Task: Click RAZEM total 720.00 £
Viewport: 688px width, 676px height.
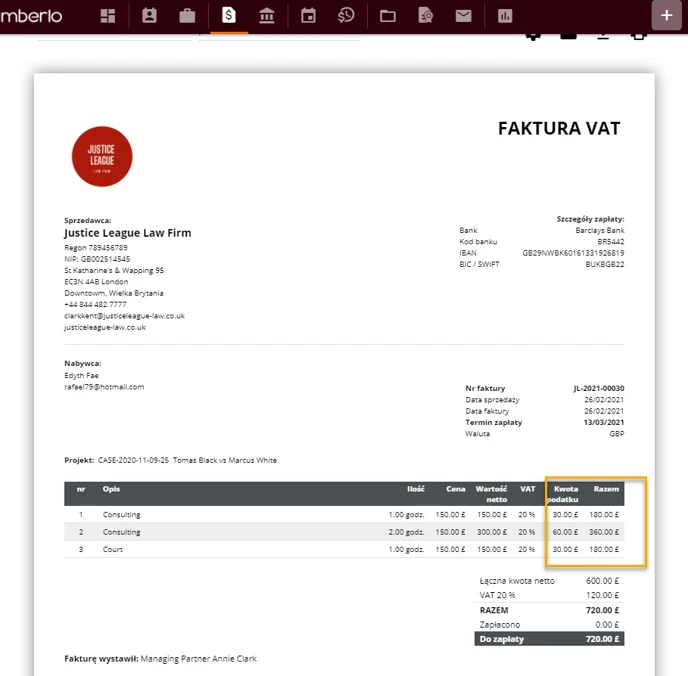Action: pos(602,610)
